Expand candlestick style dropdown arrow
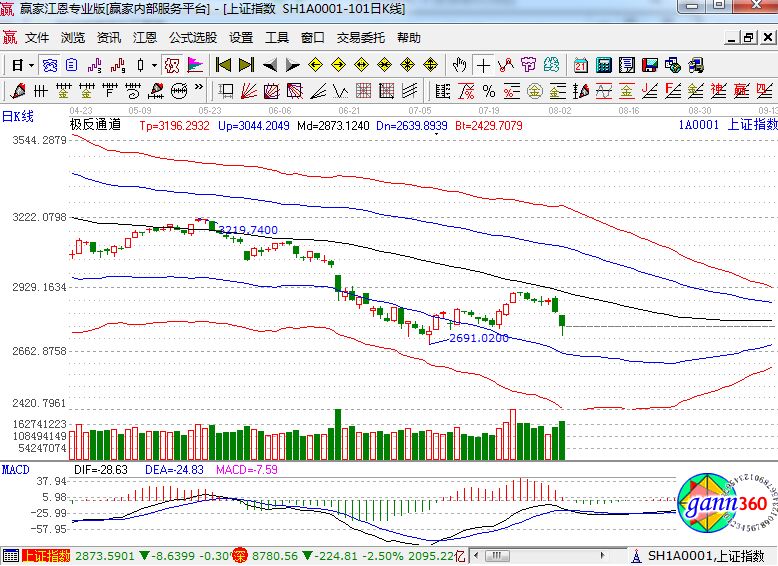 coord(155,65)
